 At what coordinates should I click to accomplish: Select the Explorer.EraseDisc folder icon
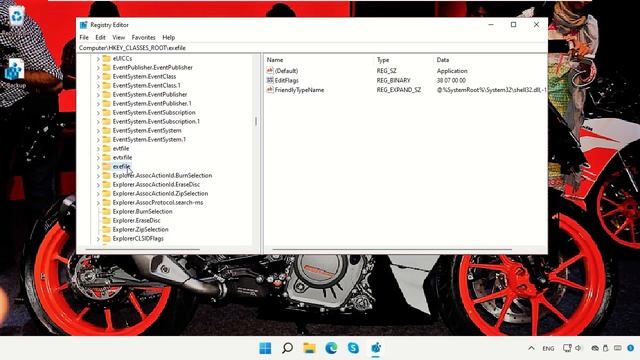click(107, 220)
